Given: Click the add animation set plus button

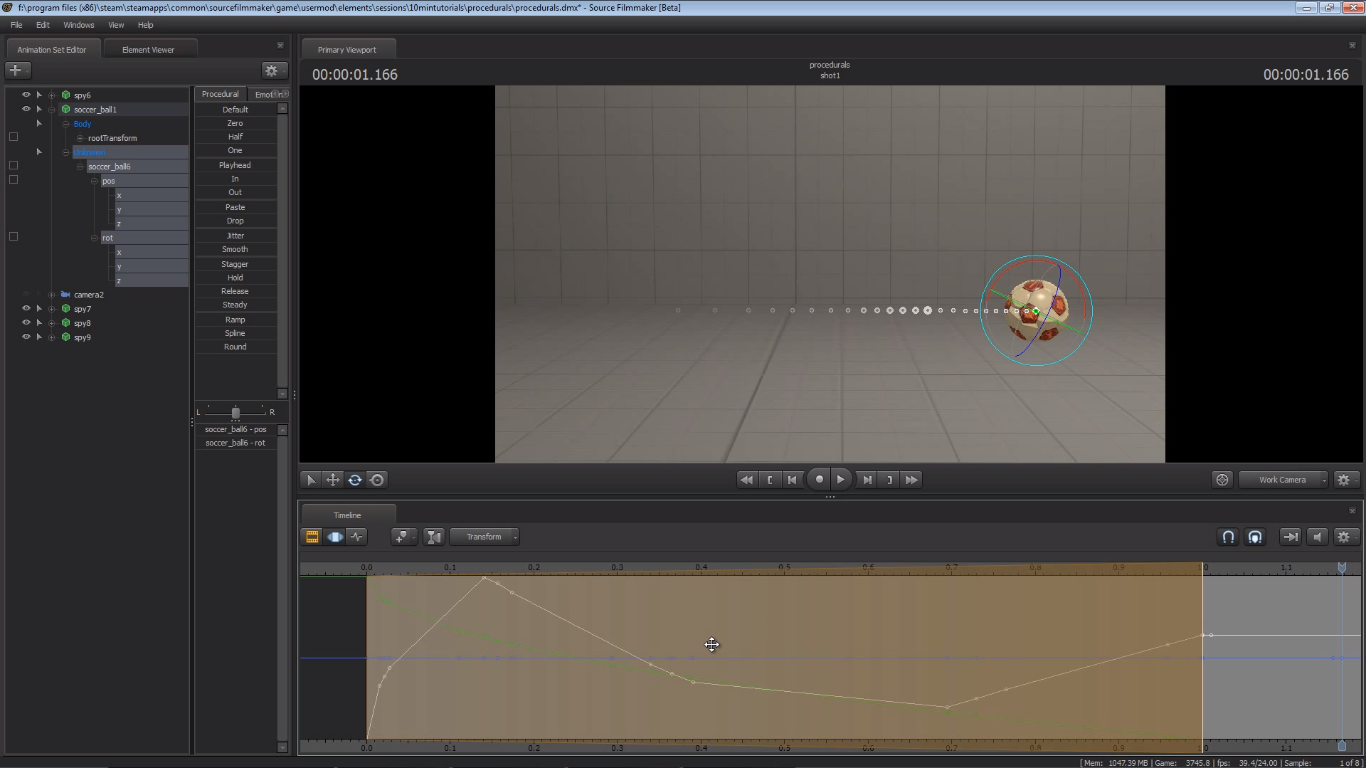Looking at the screenshot, I should click(18, 70).
